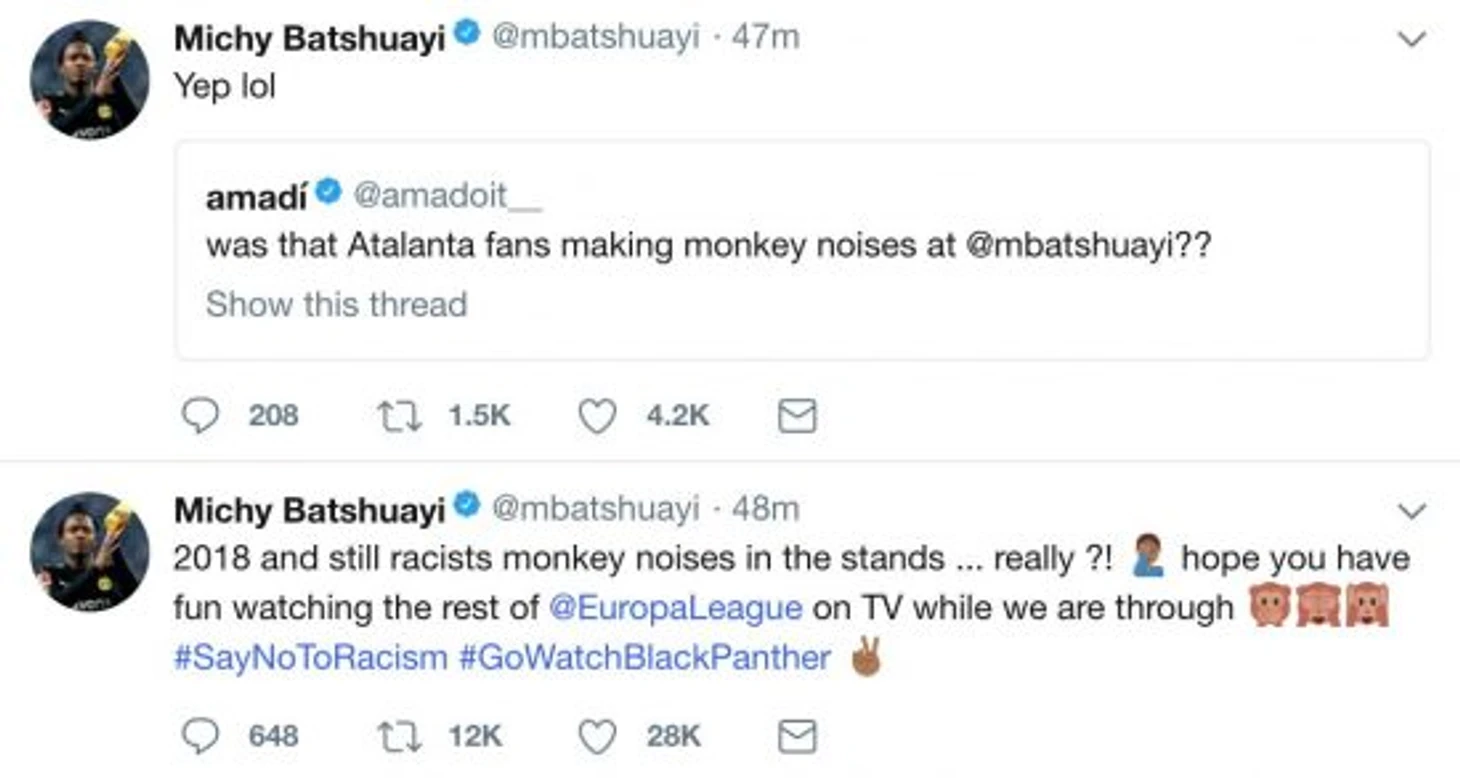Click the 48m timestamp of second tweet
This screenshot has width=1460, height=778.
coord(765,509)
